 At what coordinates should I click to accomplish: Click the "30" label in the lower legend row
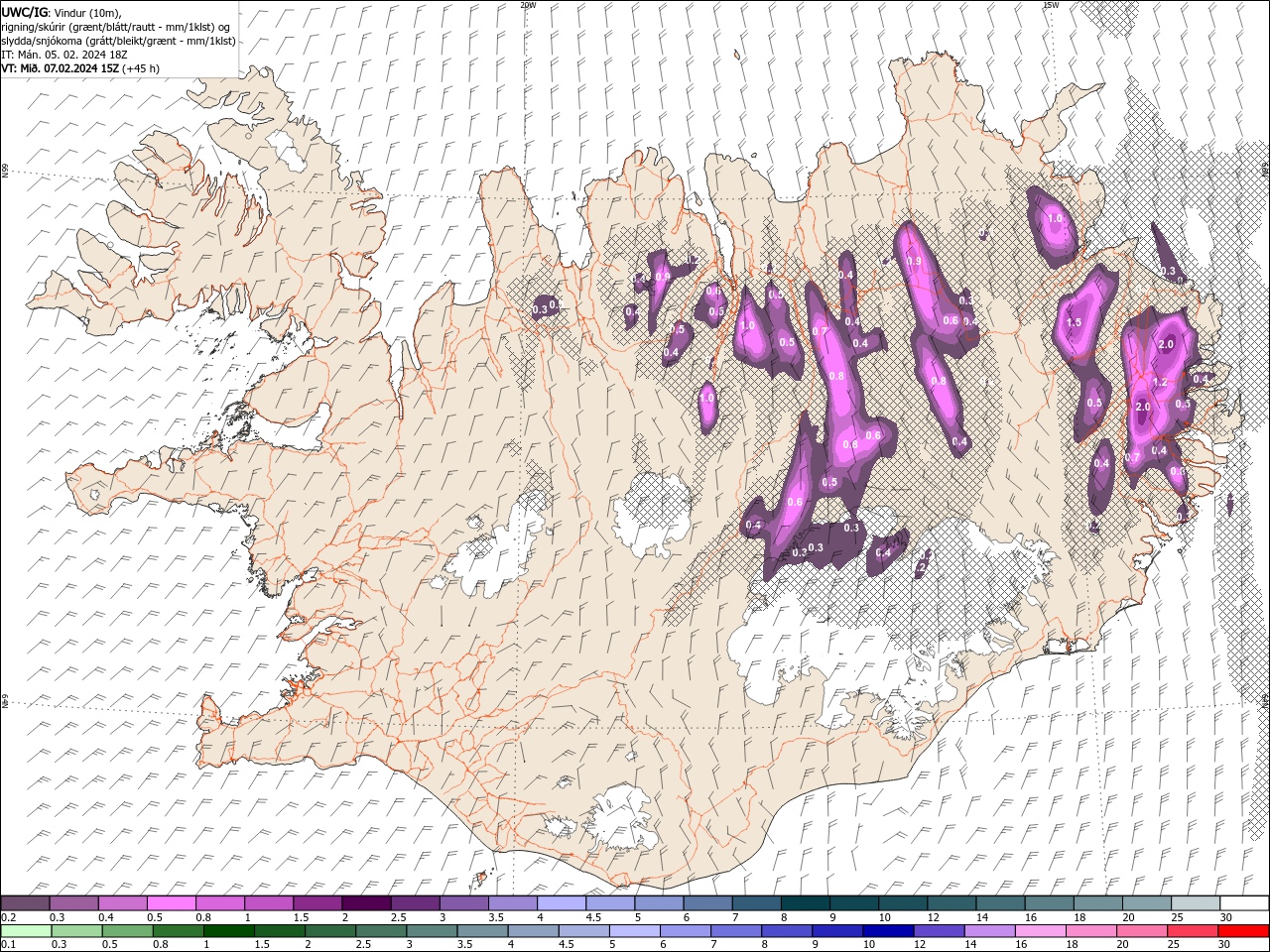1225,945
